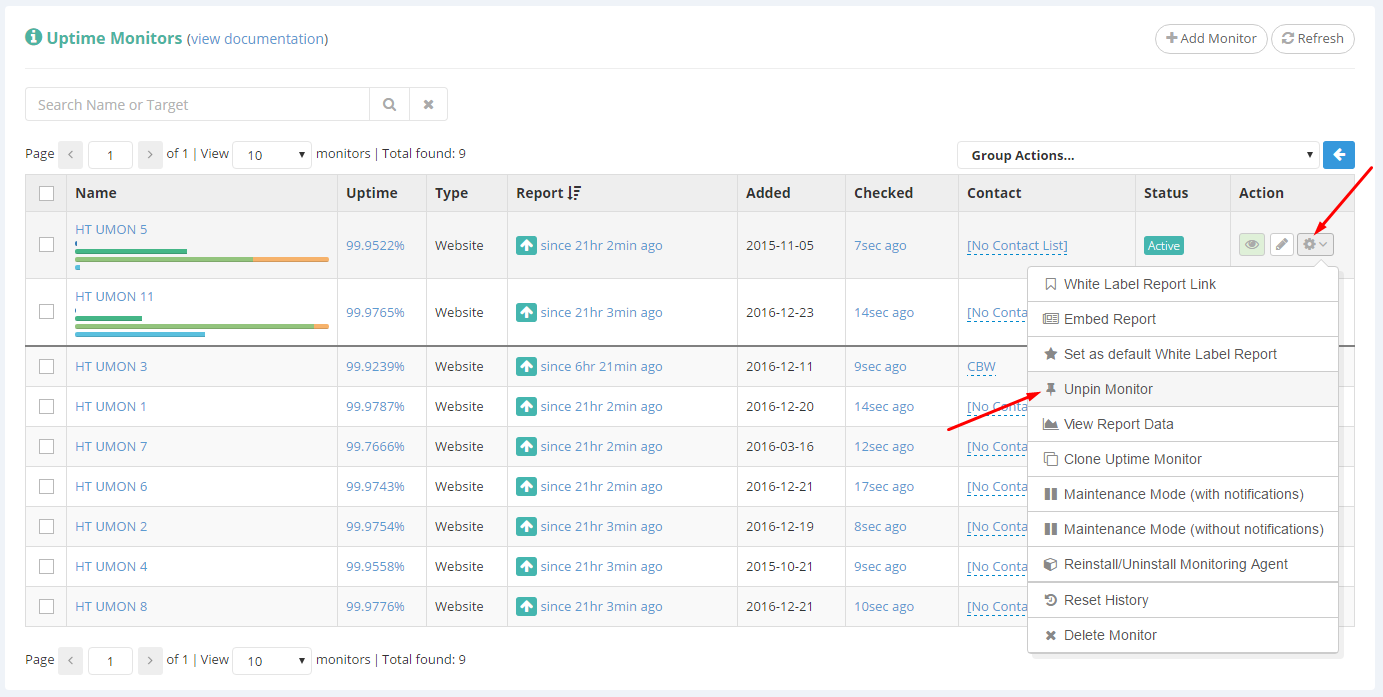1383x697 pixels.
Task: Open the HT UMON 3 monitor link
Action: point(111,366)
